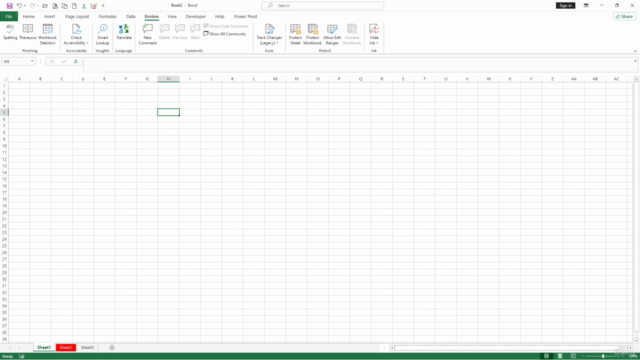
Task: Click Protect Sheet
Action: pos(295,34)
